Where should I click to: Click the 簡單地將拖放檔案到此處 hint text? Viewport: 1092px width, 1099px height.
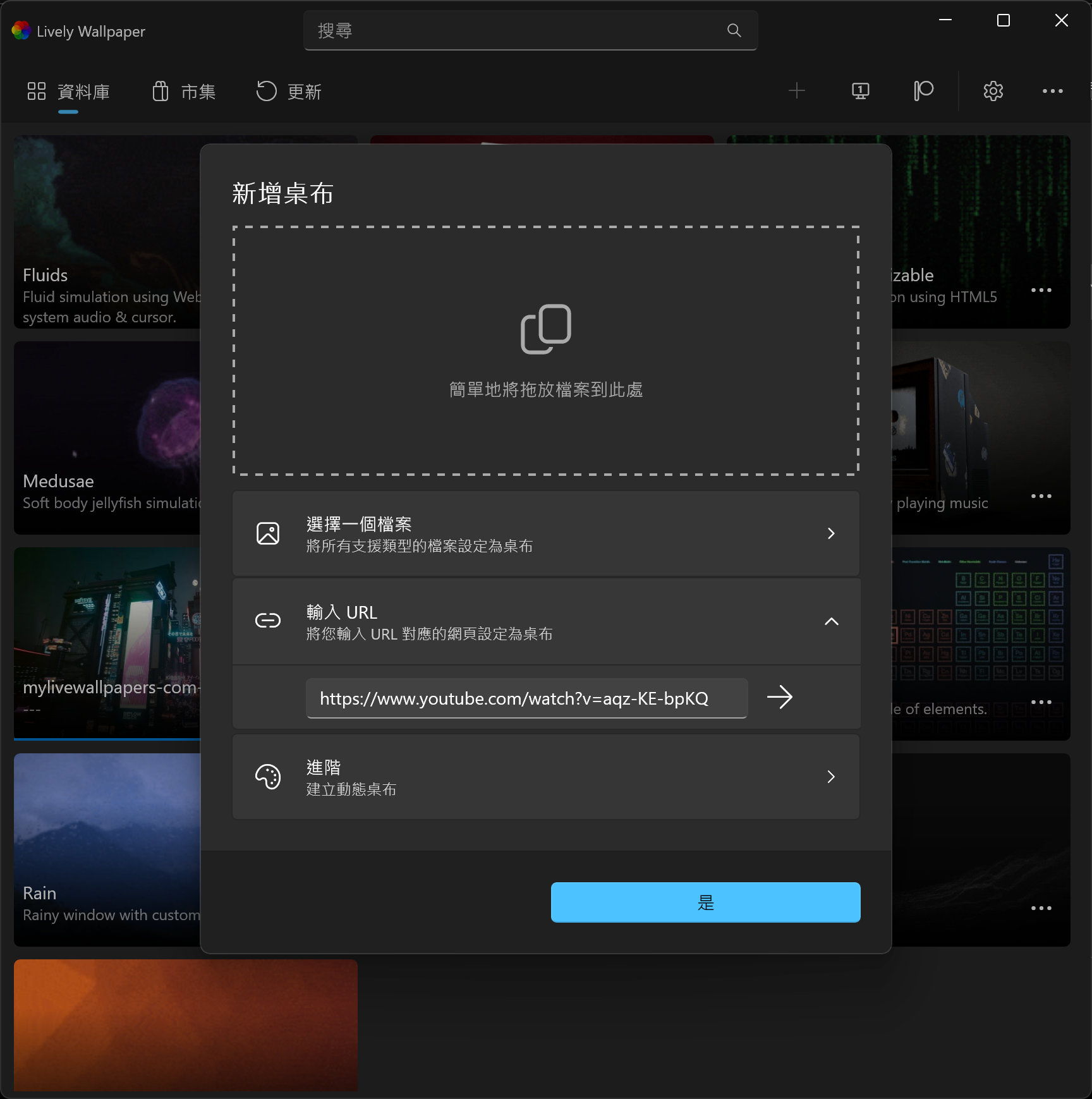546,390
